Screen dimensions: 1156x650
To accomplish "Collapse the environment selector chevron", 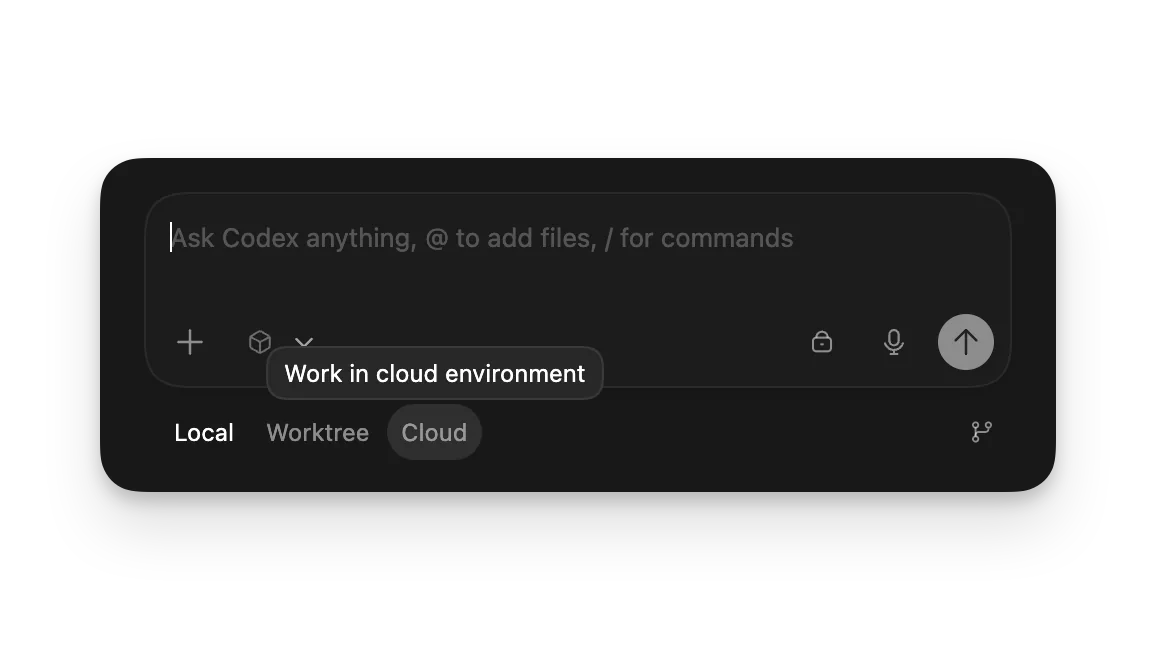I will point(303,342).
